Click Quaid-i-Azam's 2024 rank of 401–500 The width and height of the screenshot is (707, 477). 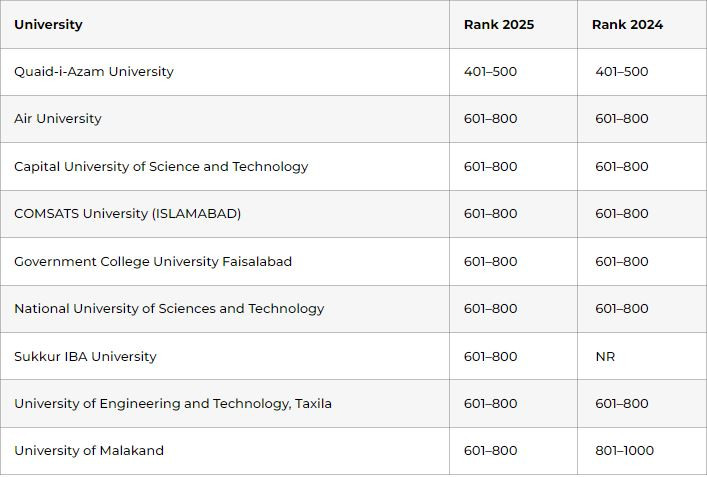621,72
